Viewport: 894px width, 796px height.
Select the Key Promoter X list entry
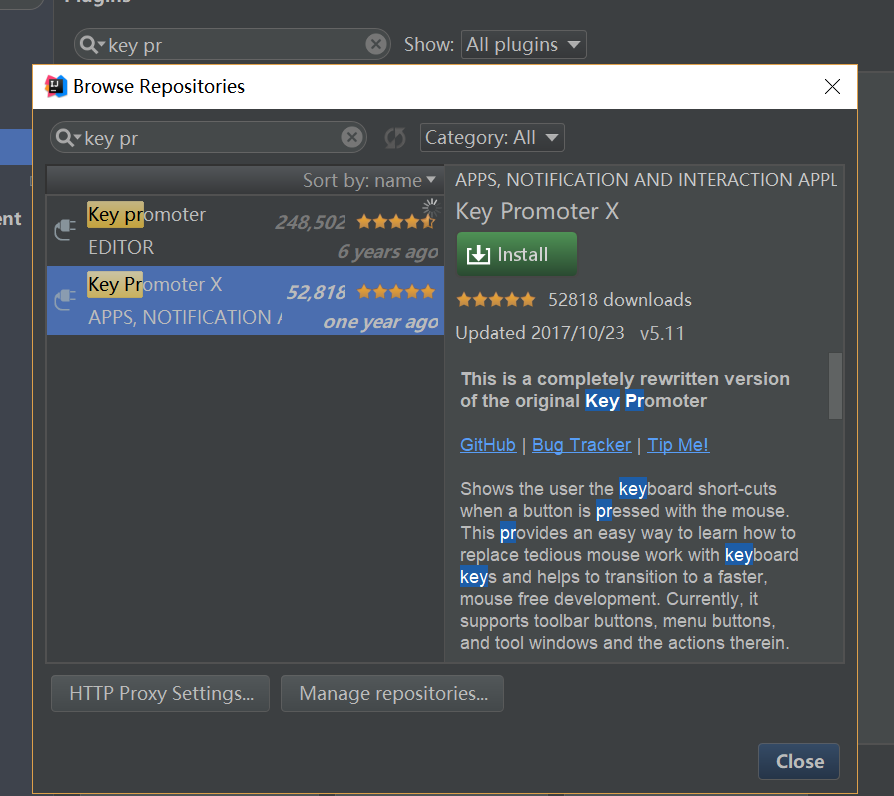[245, 300]
